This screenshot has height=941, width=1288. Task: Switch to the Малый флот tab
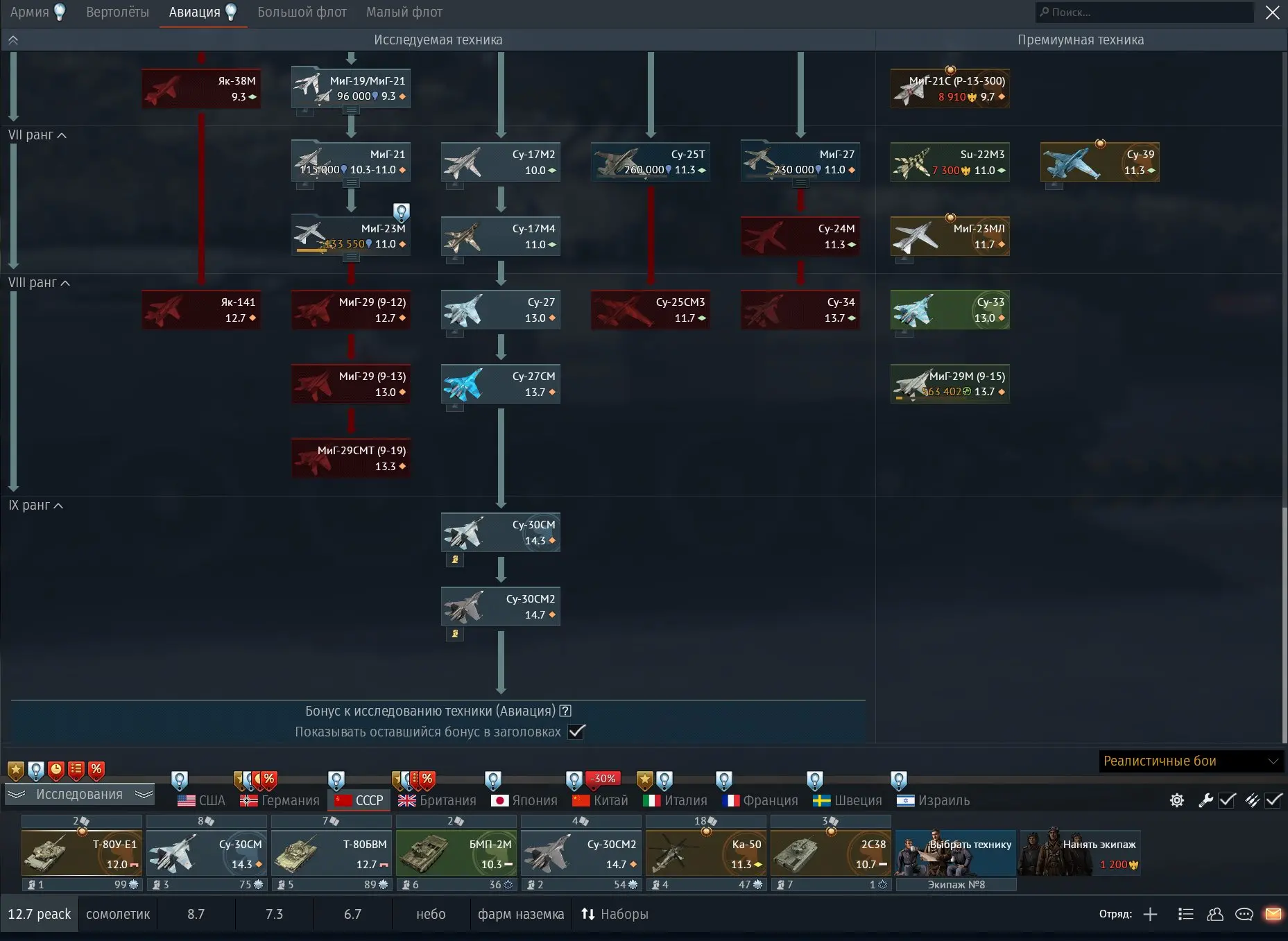(x=404, y=12)
